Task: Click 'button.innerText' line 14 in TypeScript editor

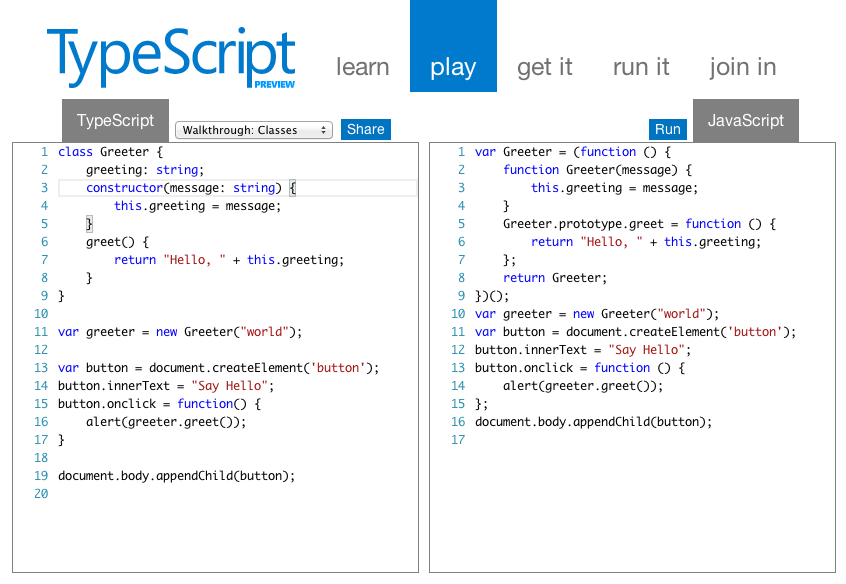Action: [x=166, y=386]
